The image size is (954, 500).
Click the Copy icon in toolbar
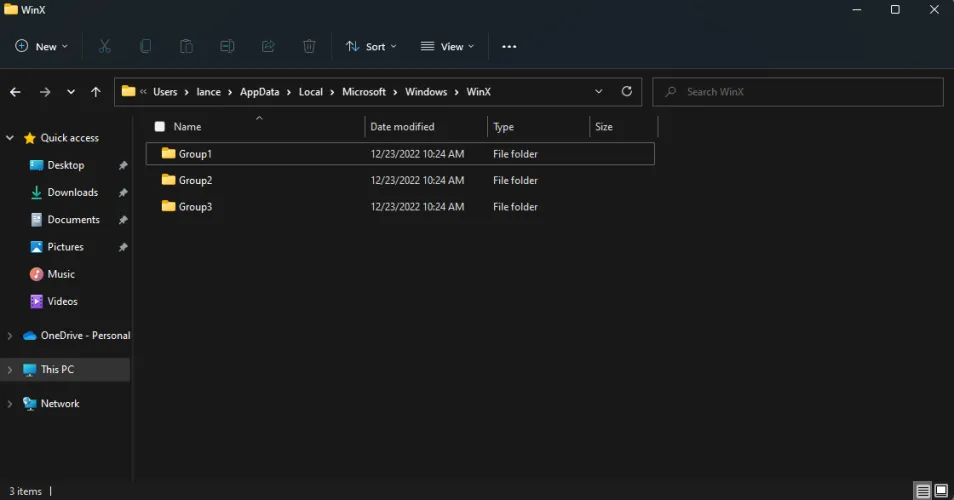click(146, 47)
